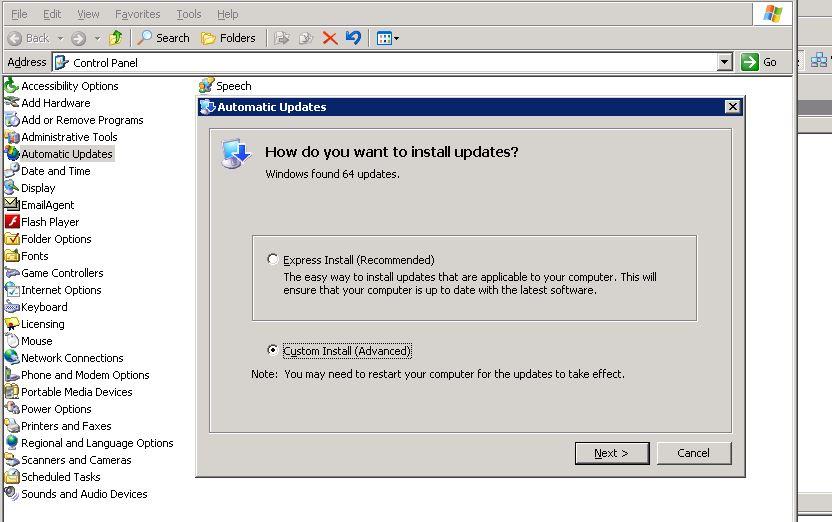The height and width of the screenshot is (522, 832).
Task: Open the Display icon
Action: 12,188
